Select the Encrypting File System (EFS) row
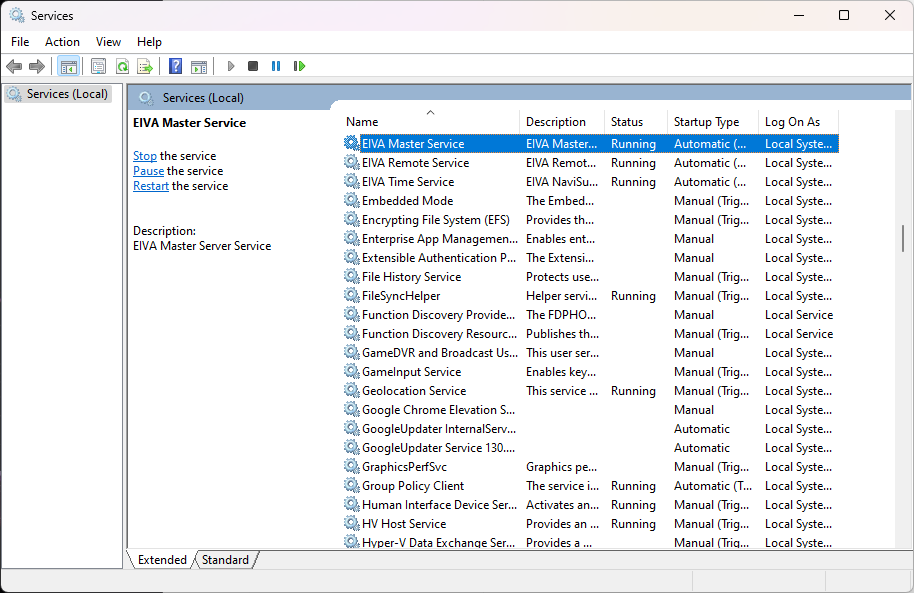914x593 pixels. (x=590, y=220)
